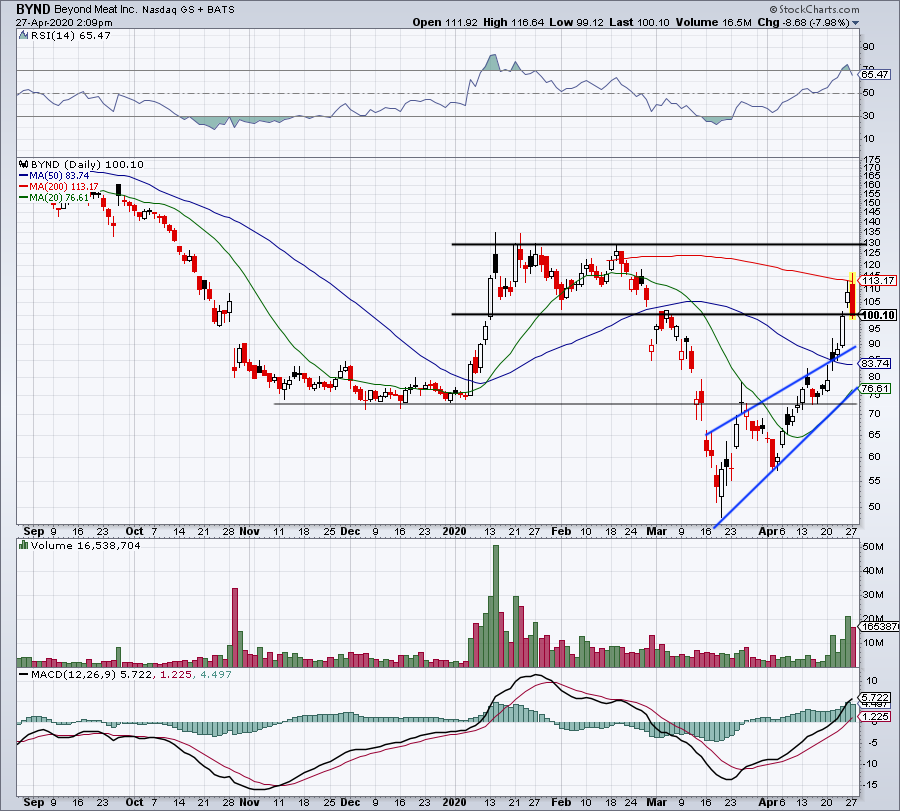
Task: Click the 76.61 MA20 price tag
Action: (x=875, y=389)
